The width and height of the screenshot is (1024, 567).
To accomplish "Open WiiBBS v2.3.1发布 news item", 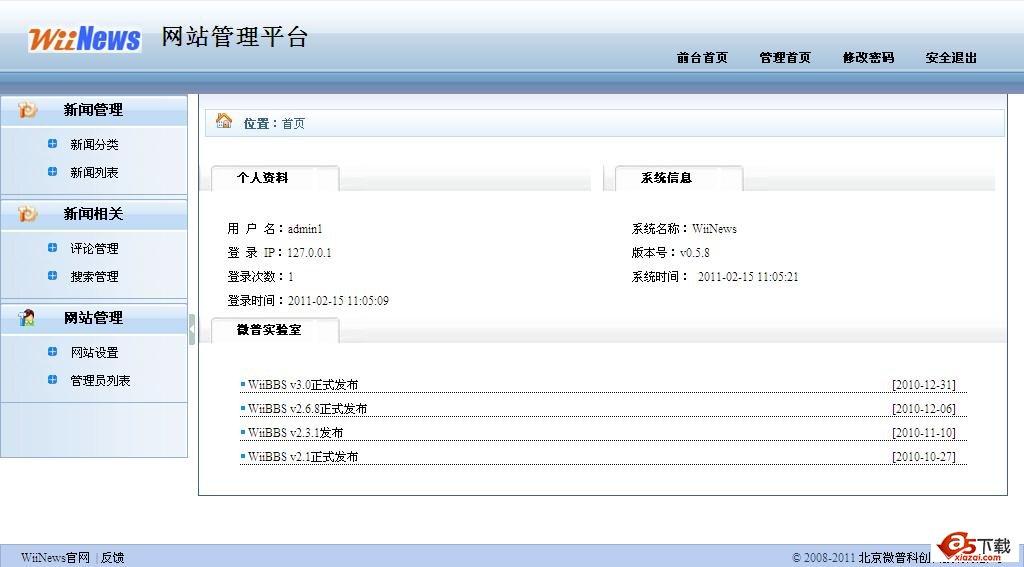I will tap(295, 433).
